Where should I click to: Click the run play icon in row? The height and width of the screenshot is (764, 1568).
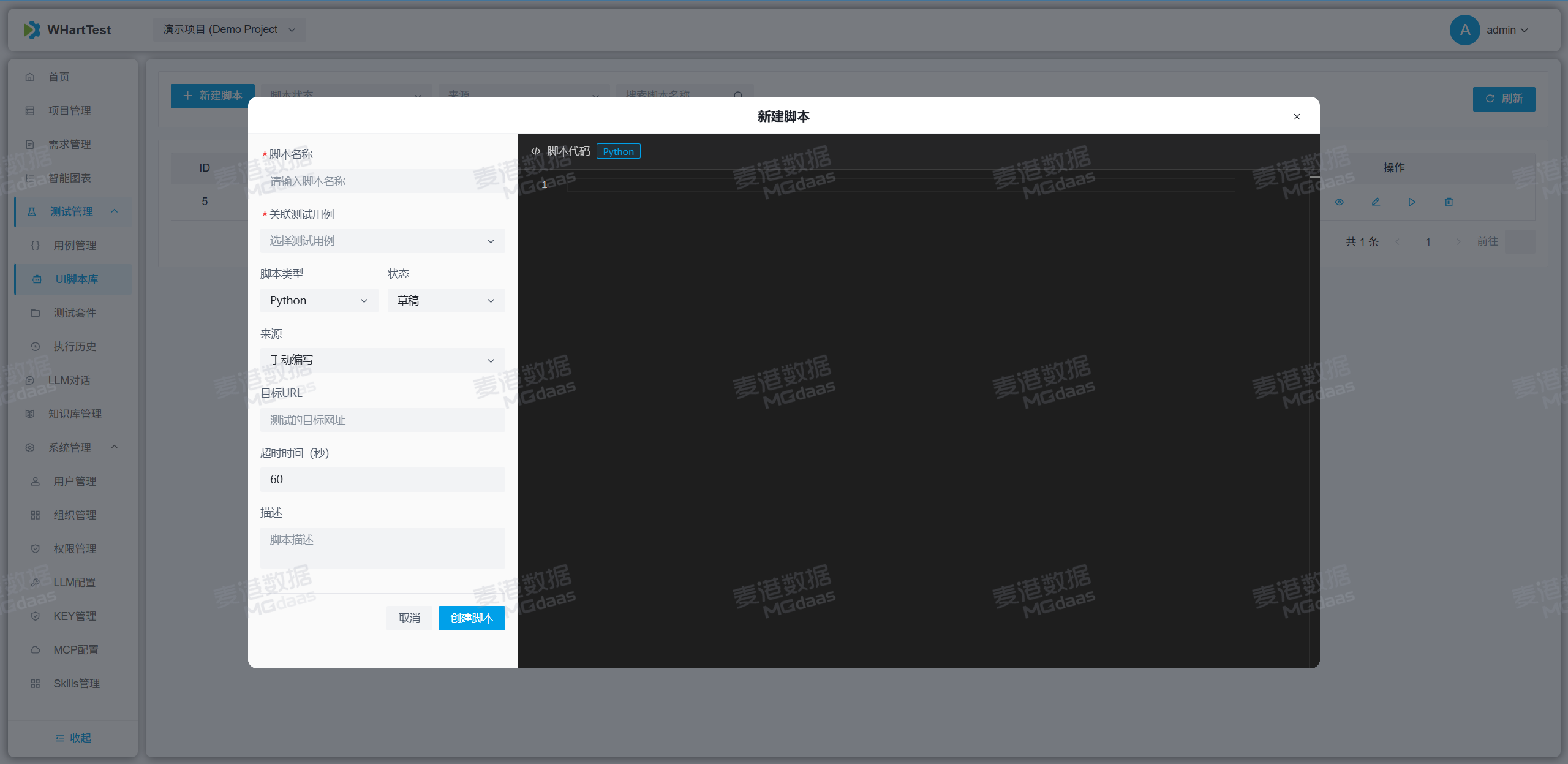(1412, 202)
